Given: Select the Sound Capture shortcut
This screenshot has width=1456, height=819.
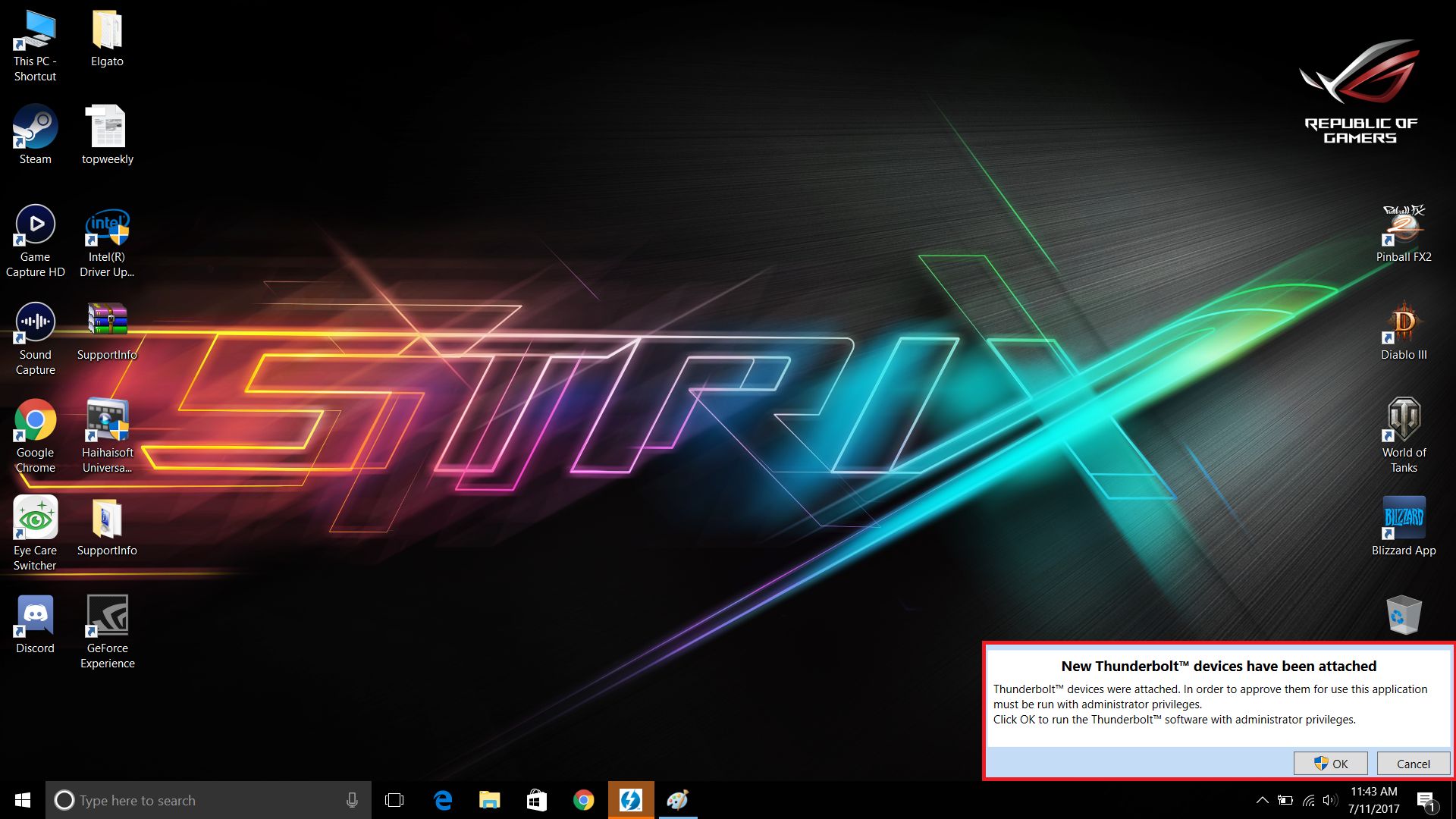Looking at the screenshot, I should pos(35,322).
